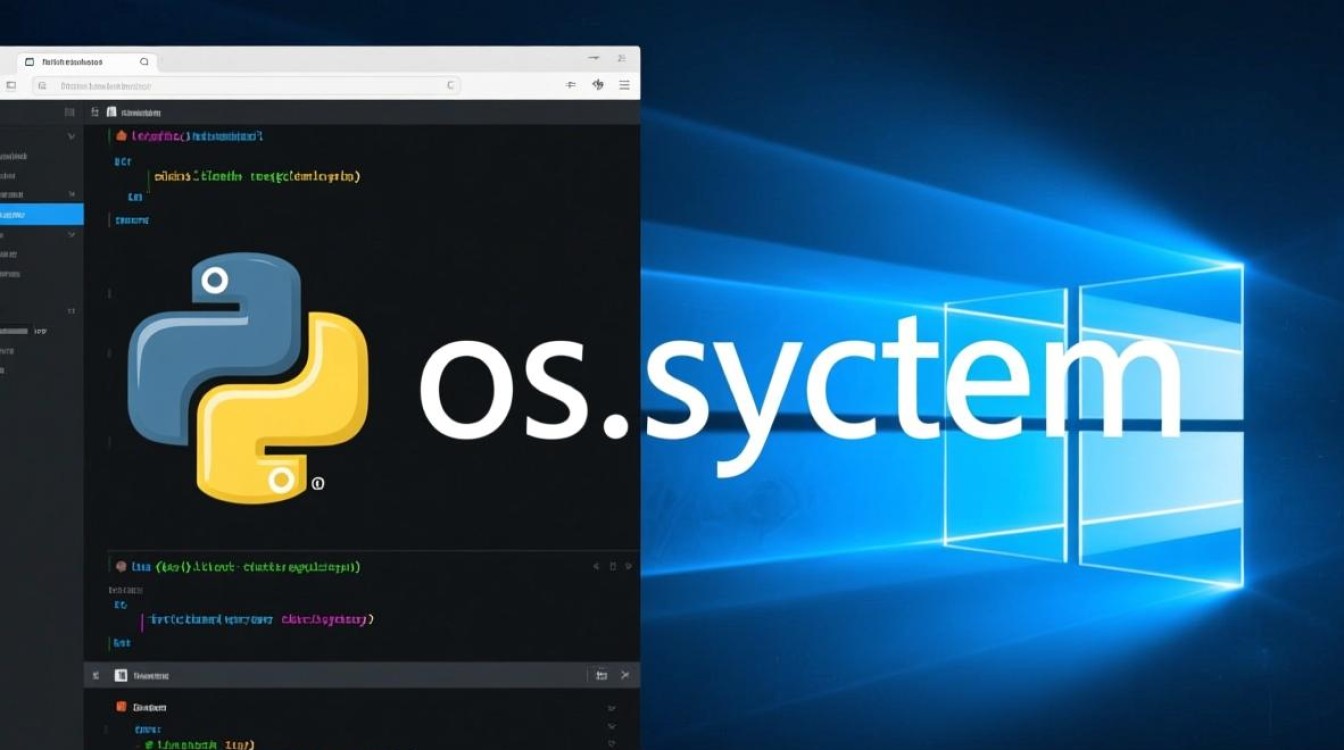The height and width of the screenshot is (750, 1344).
Task: Toggle the breadcrumb icon left of the editor tab
Action: pos(96,110)
